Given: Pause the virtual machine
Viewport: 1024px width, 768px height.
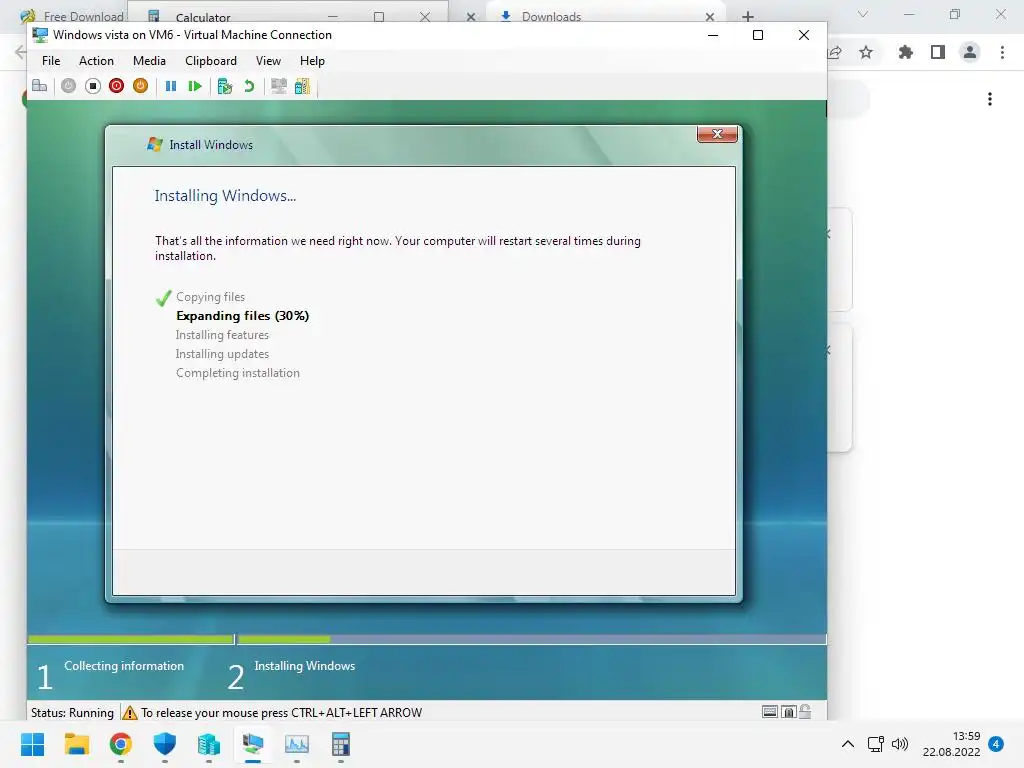Looking at the screenshot, I should tap(171, 86).
